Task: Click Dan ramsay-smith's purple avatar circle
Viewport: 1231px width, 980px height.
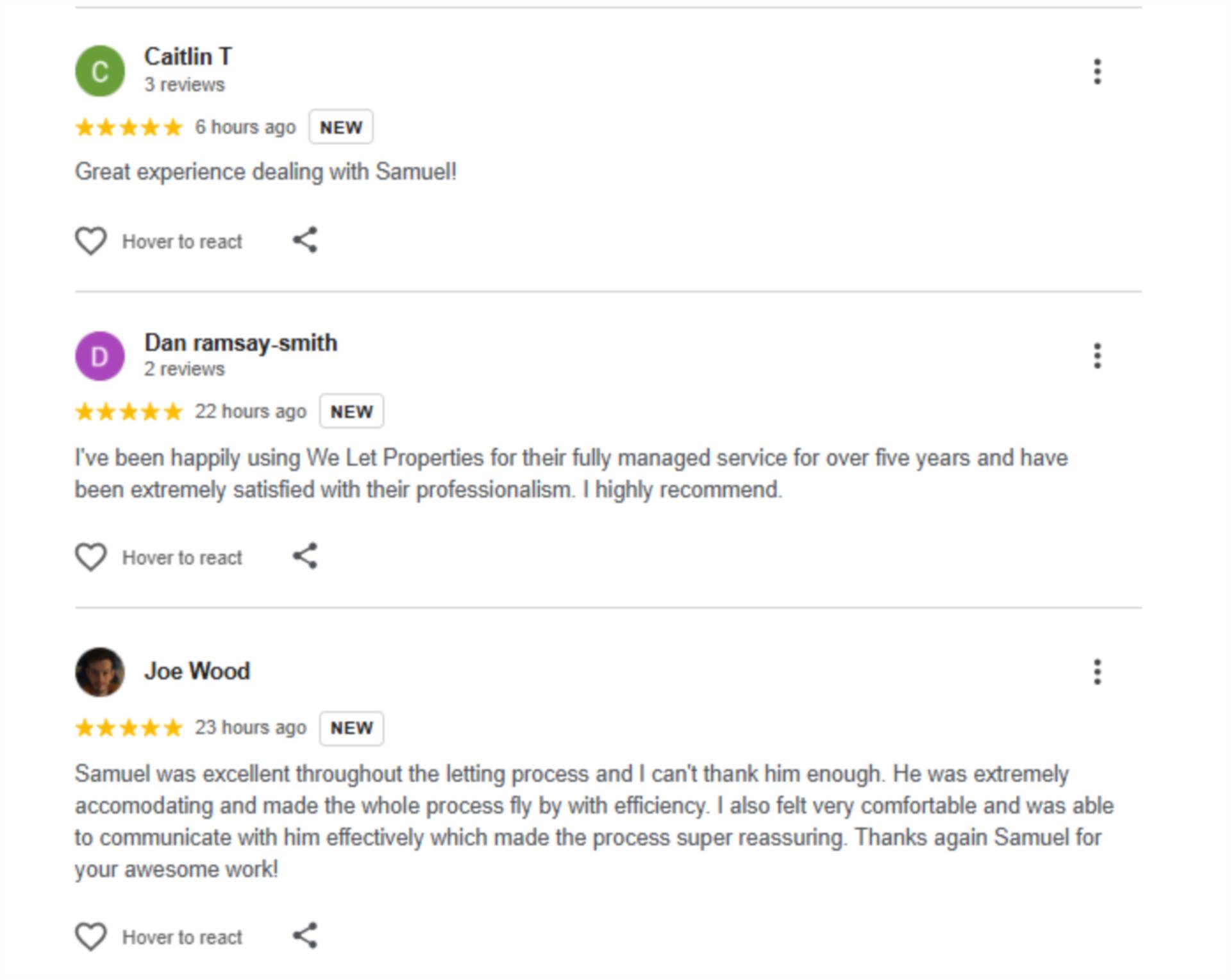Action: coord(100,356)
